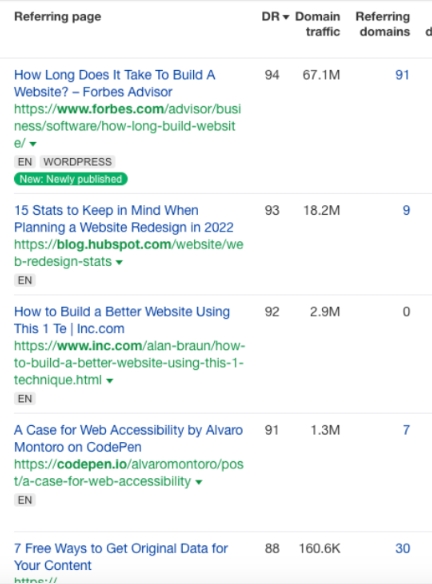The height and width of the screenshot is (584, 432).
Task: Click the forbes.com URL link
Action: [x=127, y=126]
